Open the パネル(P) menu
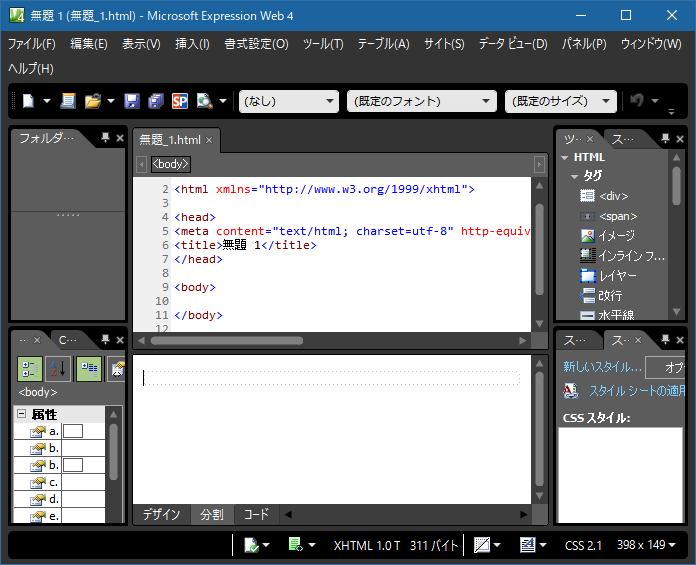The height and width of the screenshot is (565, 696). [x=584, y=44]
